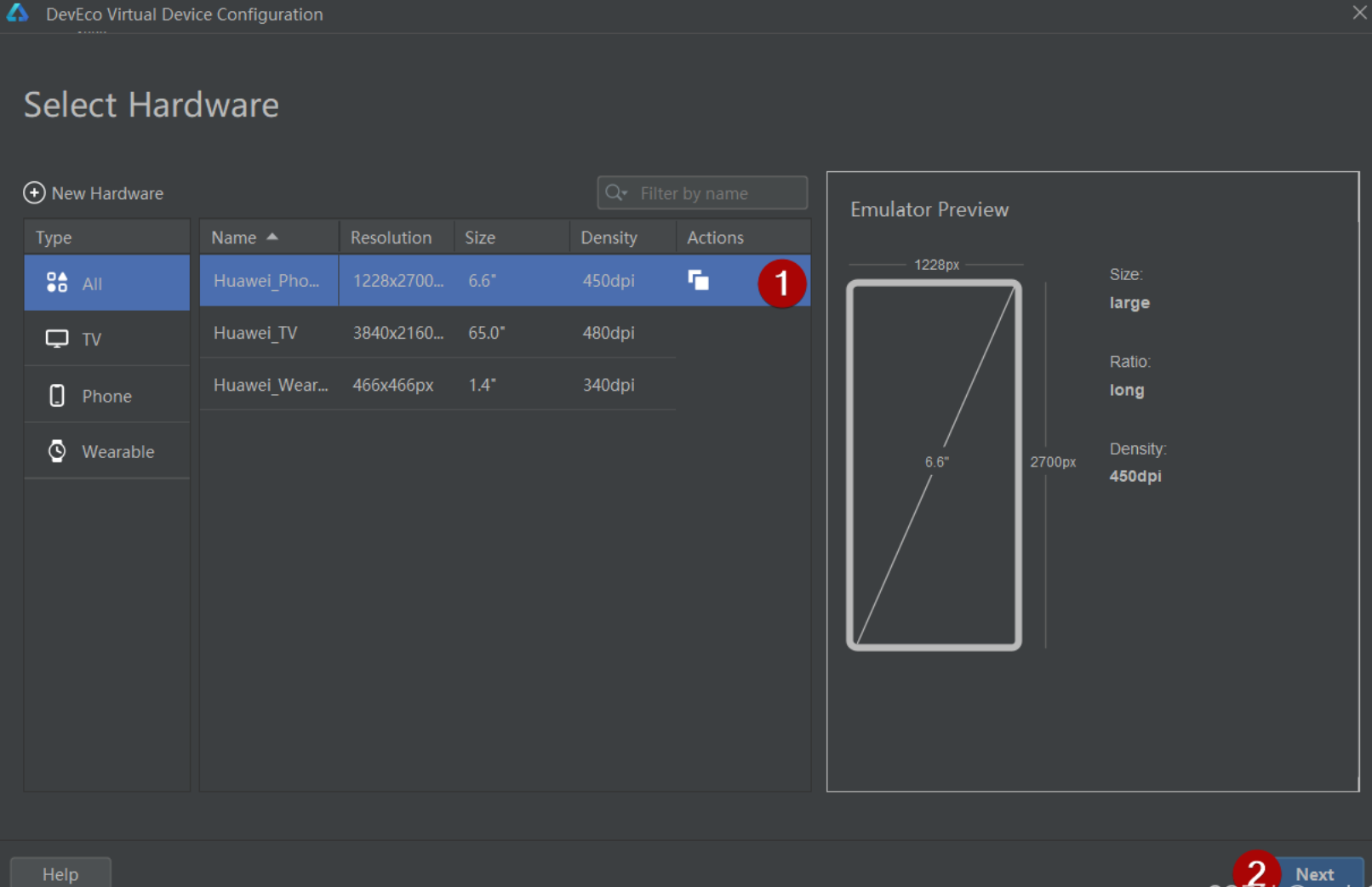
Task: Click the 'large' size value in preview
Action: tap(1129, 302)
